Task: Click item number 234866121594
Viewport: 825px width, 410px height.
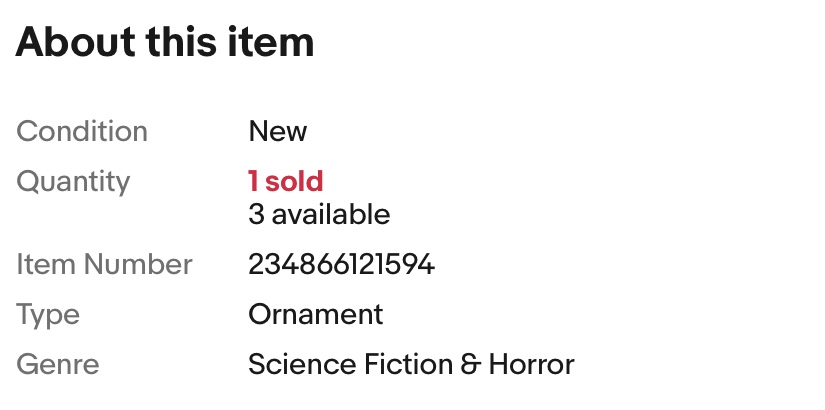Action: pyautogui.click(x=341, y=265)
